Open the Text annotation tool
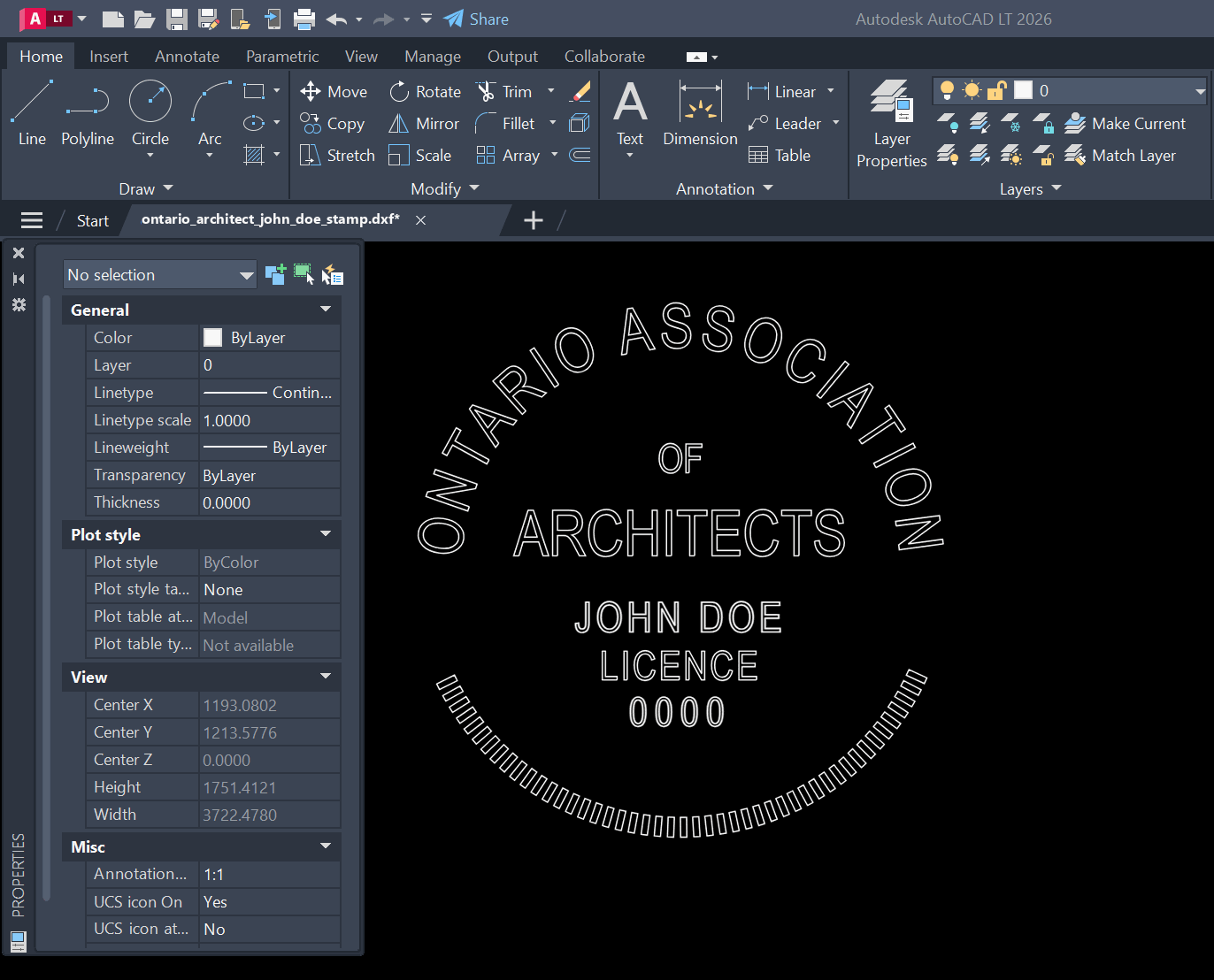 pos(630,114)
